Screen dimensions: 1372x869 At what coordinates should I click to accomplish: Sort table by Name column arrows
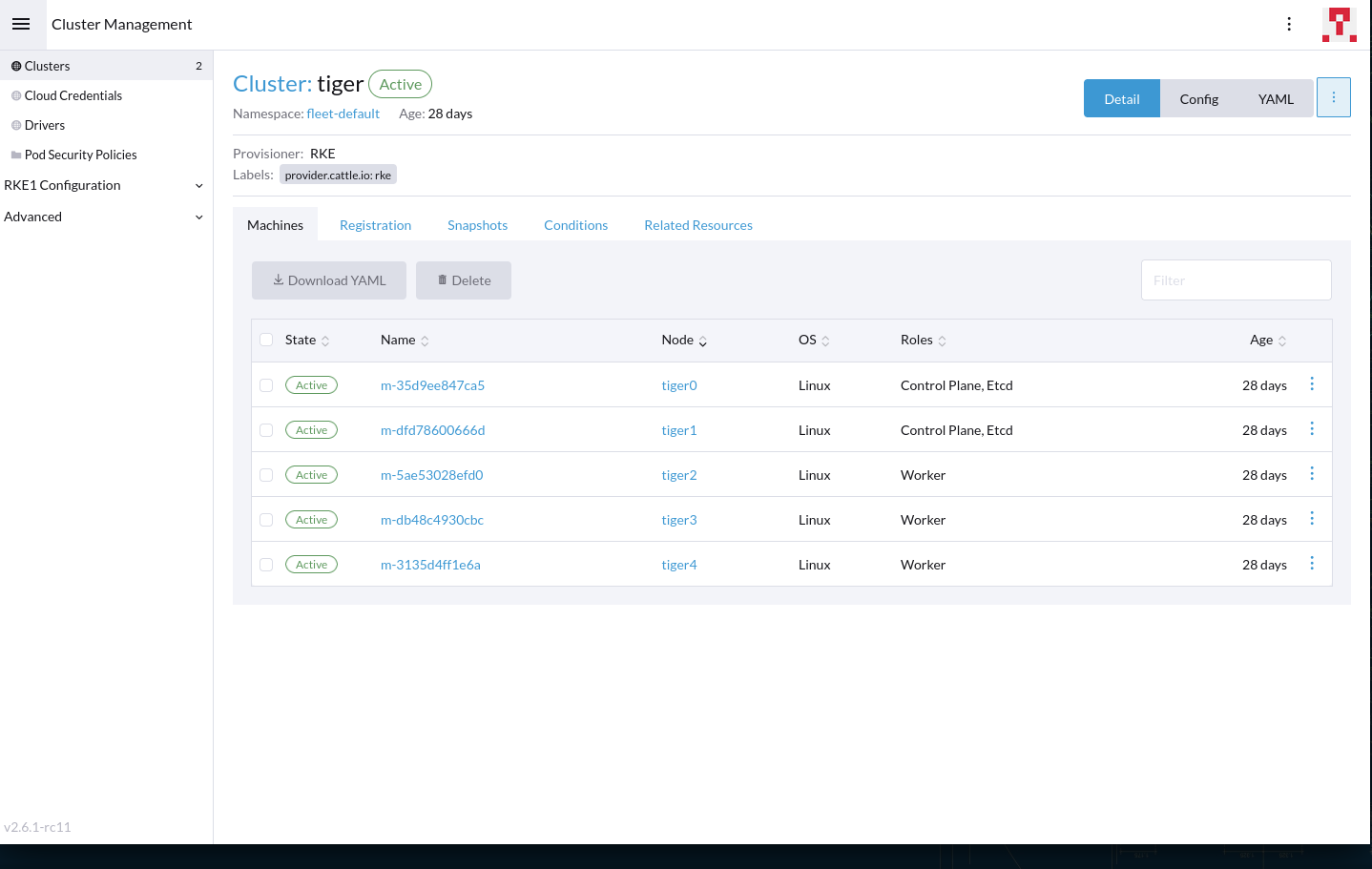[x=425, y=341]
